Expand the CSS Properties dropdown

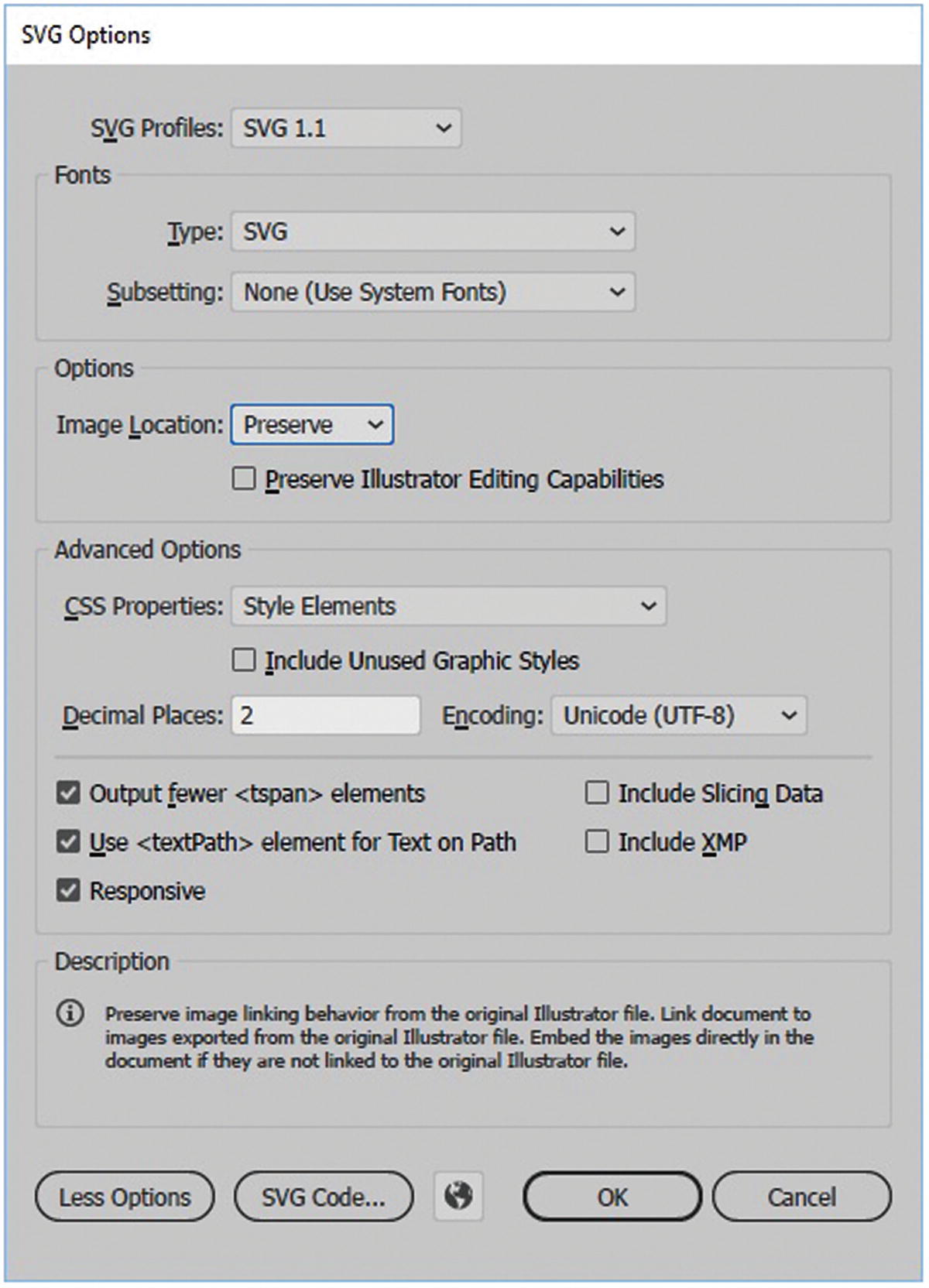(x=448, y=606)
